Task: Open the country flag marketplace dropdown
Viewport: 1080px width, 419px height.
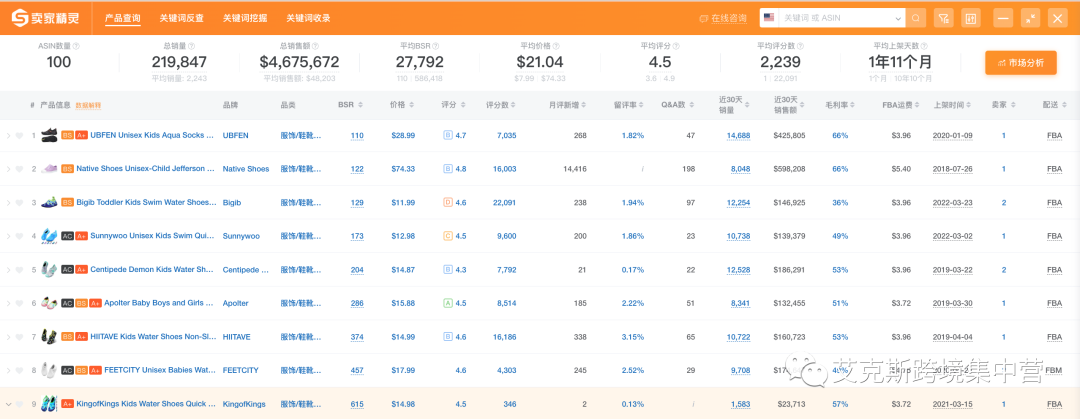Action: tap(769, 18)
